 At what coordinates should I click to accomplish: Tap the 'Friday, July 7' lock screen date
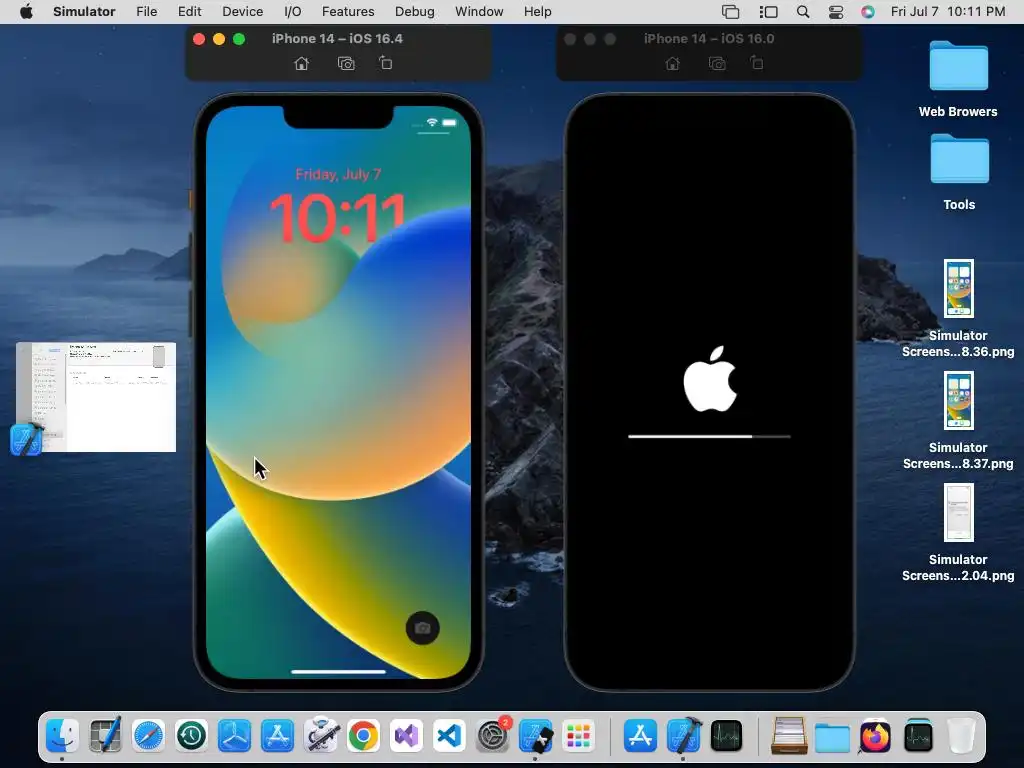[338, 174]
